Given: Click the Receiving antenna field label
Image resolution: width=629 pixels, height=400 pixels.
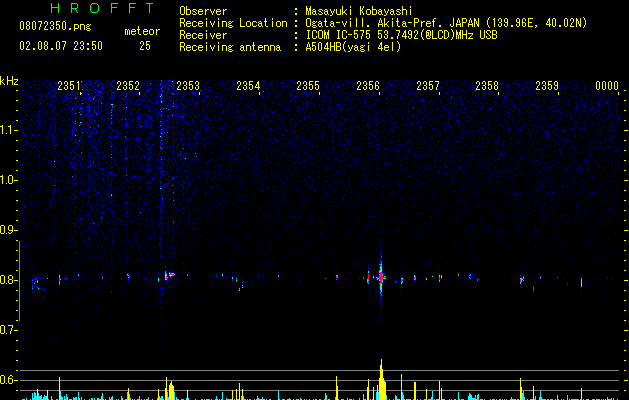Looking at the screenshot, I should [x=230, y=47].
